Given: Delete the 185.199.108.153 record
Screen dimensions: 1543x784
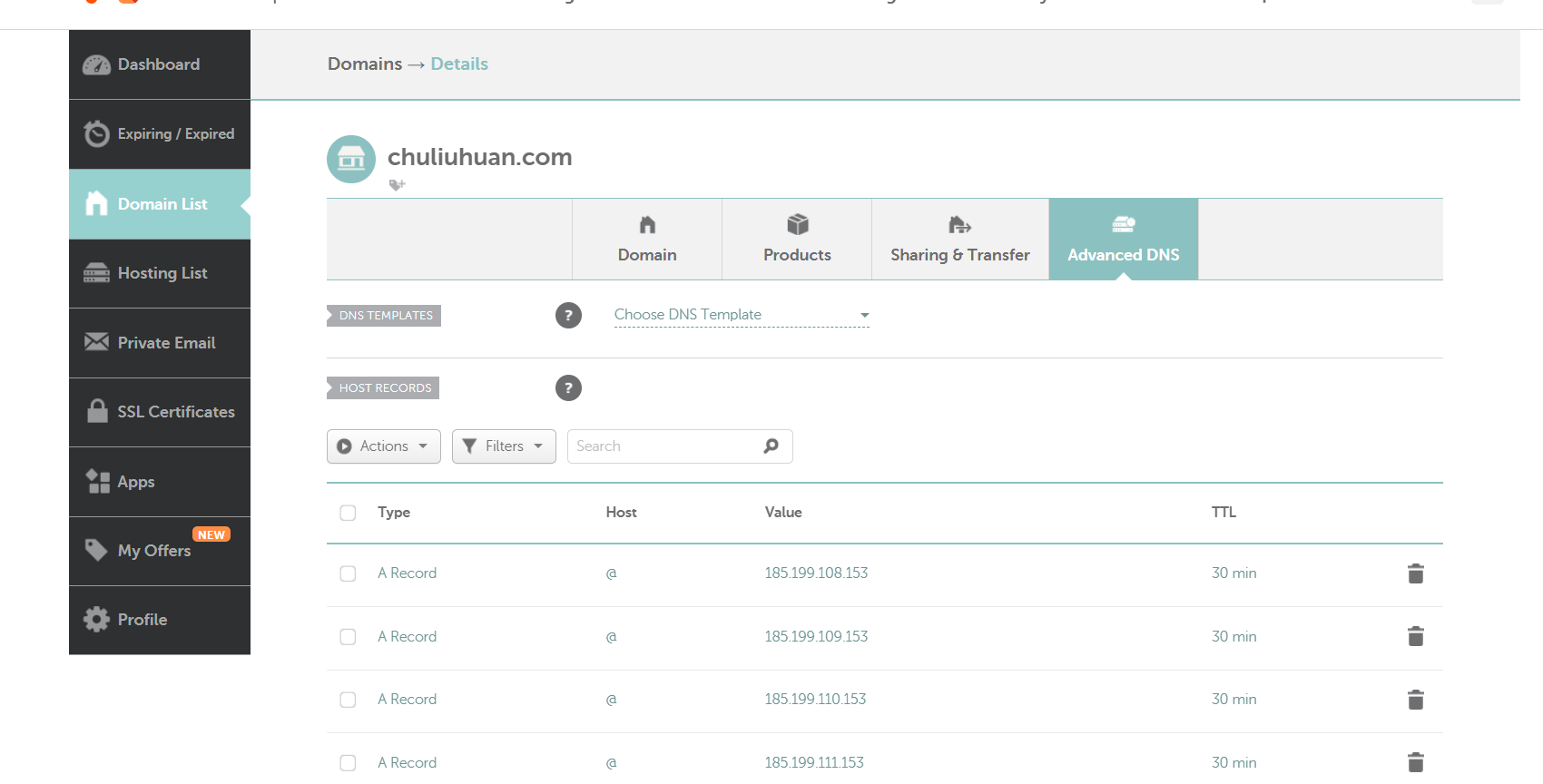Looking at the screenshot, I should coord(1416,573).
